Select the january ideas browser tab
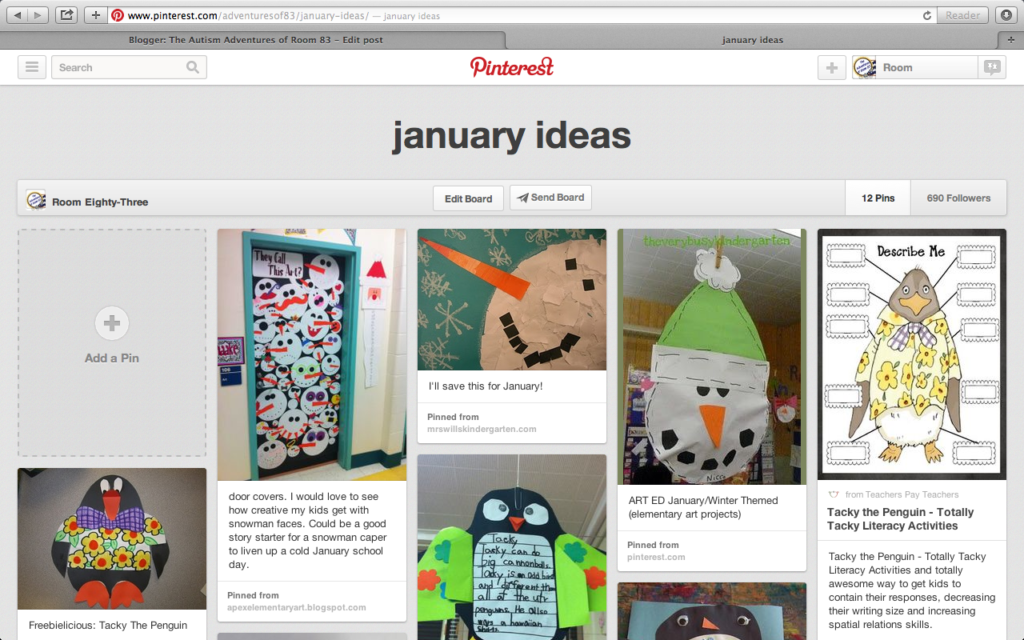Viewport: 1024px width, 640px height. coord(752,40)
